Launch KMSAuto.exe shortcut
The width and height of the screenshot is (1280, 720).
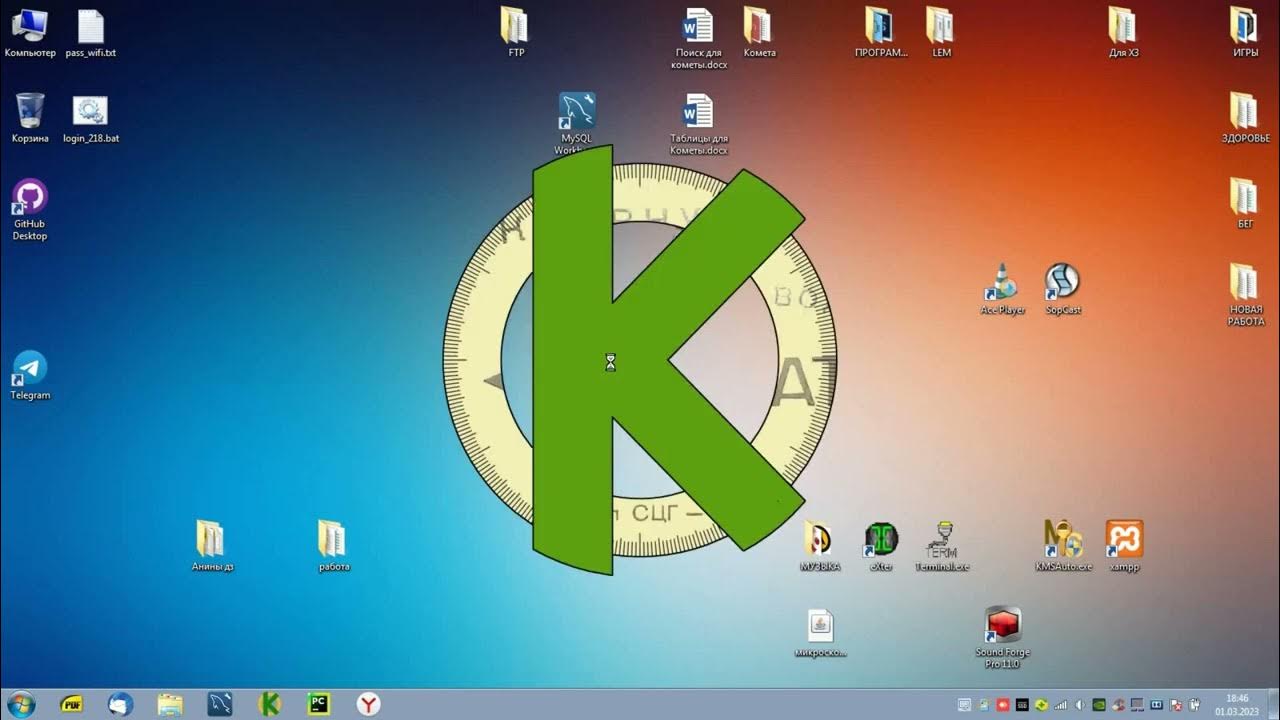tap(1063, 546)
